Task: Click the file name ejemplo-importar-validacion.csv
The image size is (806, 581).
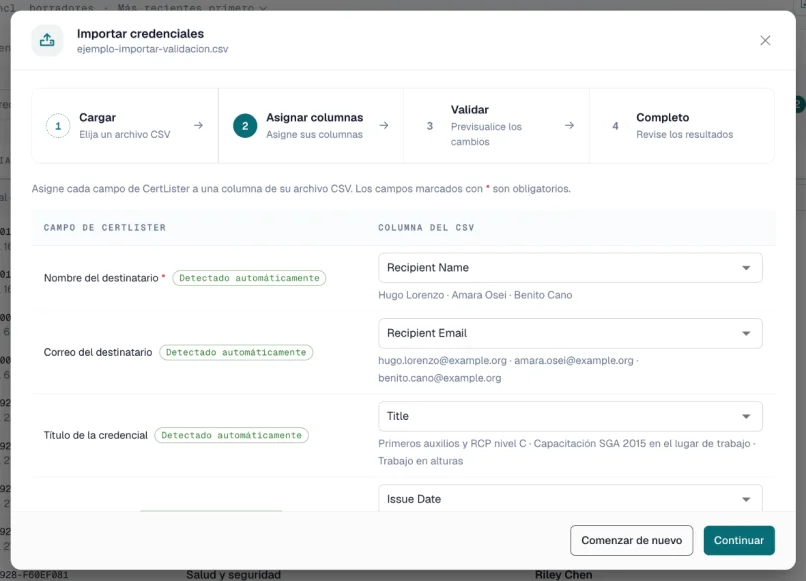Action: pyautogui.click(x=153, y=49)
